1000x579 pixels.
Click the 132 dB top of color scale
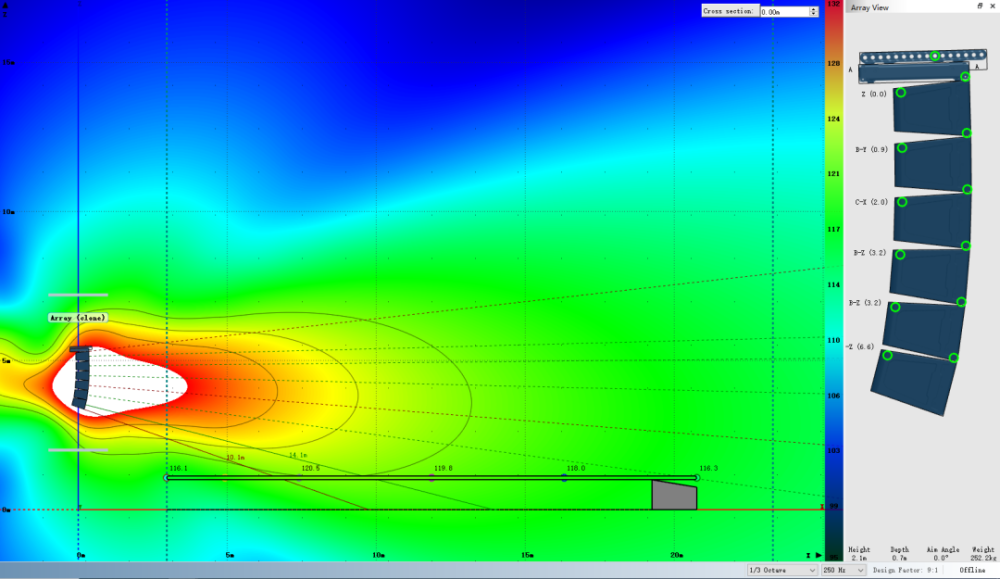click(834, 4)
